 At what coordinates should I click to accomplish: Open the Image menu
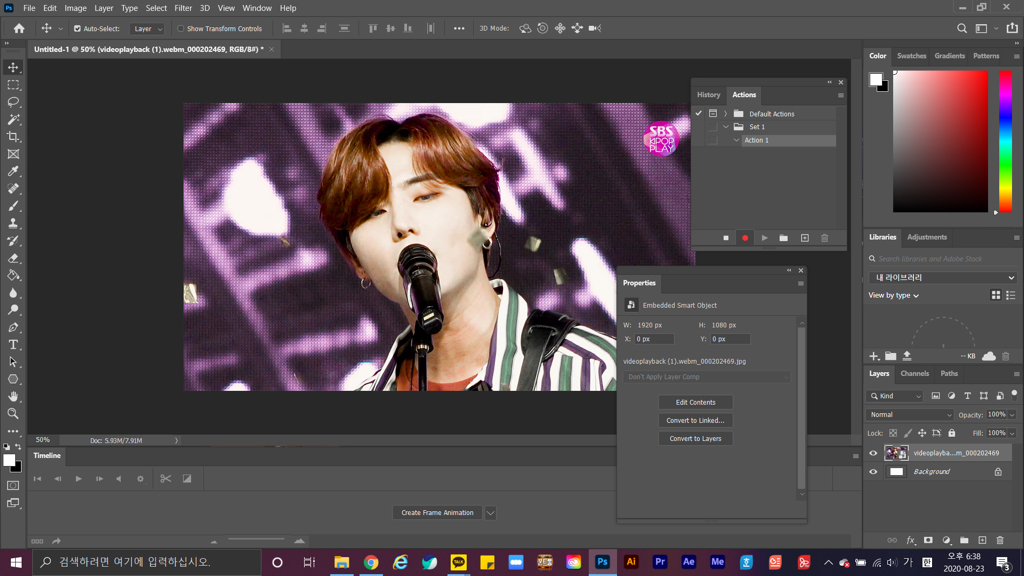tap(75, 8)
